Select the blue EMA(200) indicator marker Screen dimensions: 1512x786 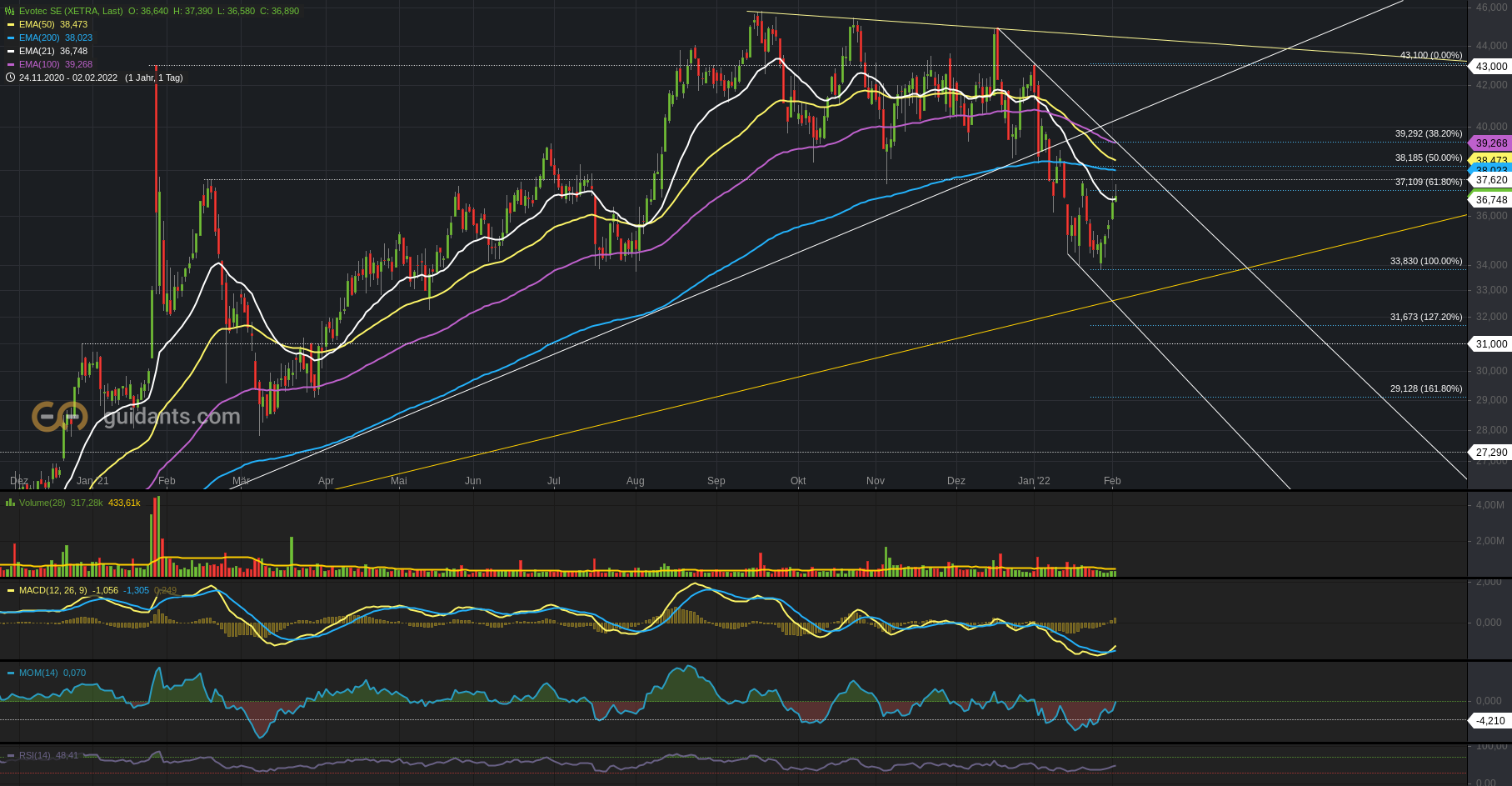point(11,37)
